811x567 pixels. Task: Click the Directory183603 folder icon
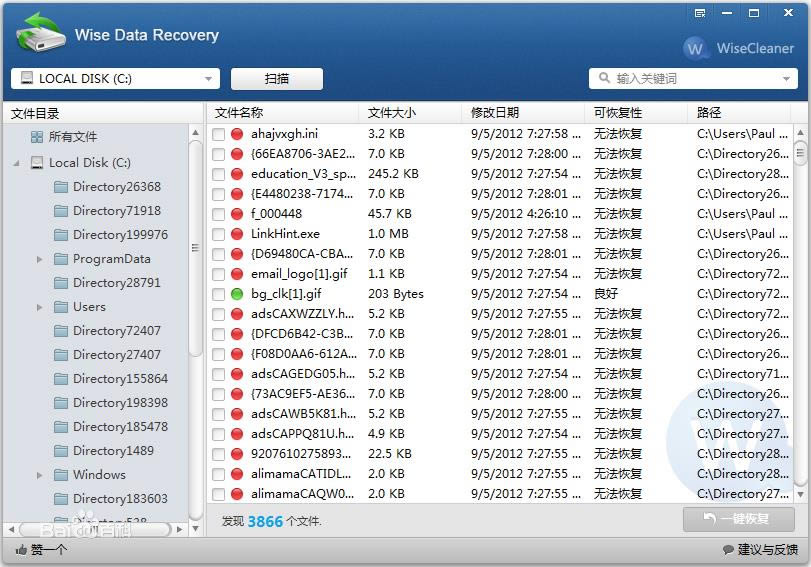click(61, 499)
